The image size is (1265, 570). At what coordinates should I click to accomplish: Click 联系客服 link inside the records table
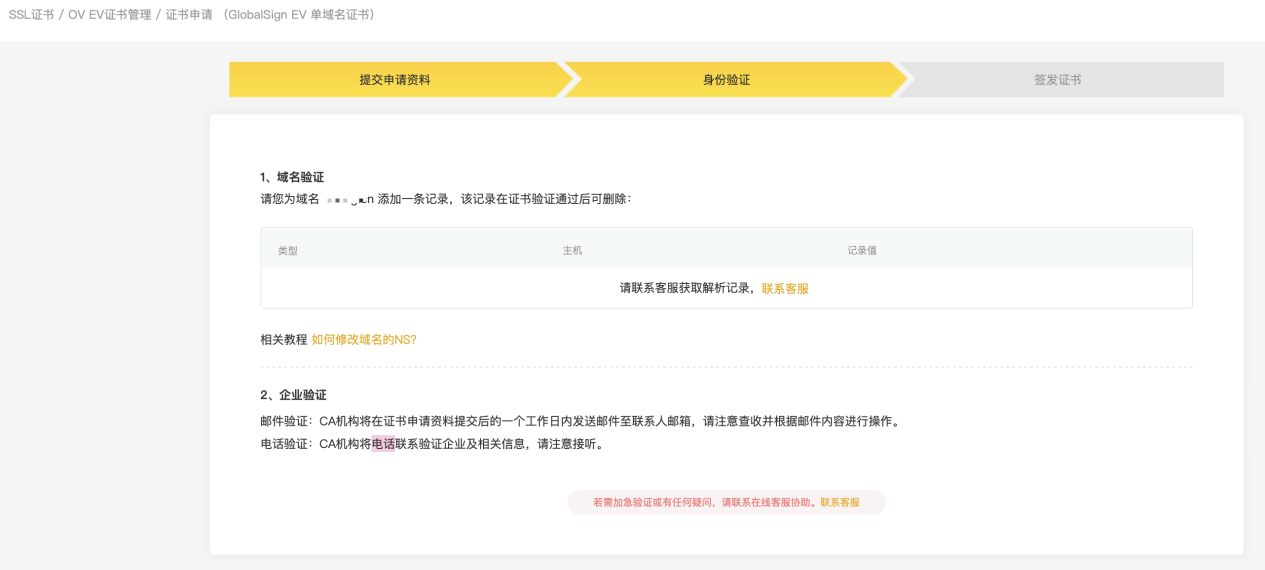click(x=785, y=288)
